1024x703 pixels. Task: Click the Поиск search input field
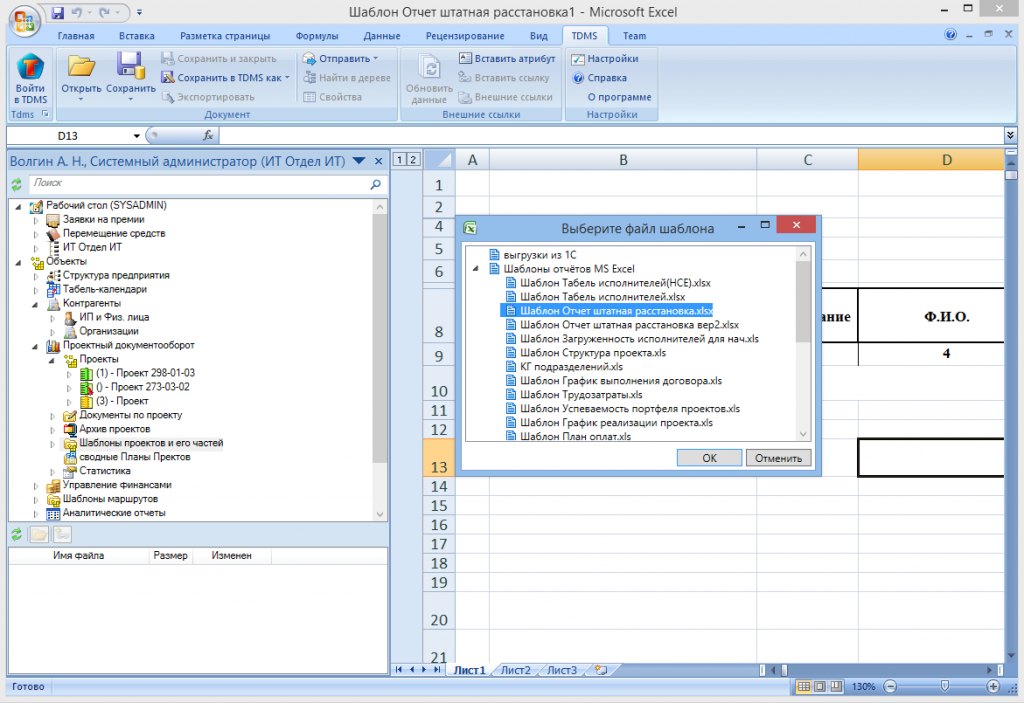[199, 184]
